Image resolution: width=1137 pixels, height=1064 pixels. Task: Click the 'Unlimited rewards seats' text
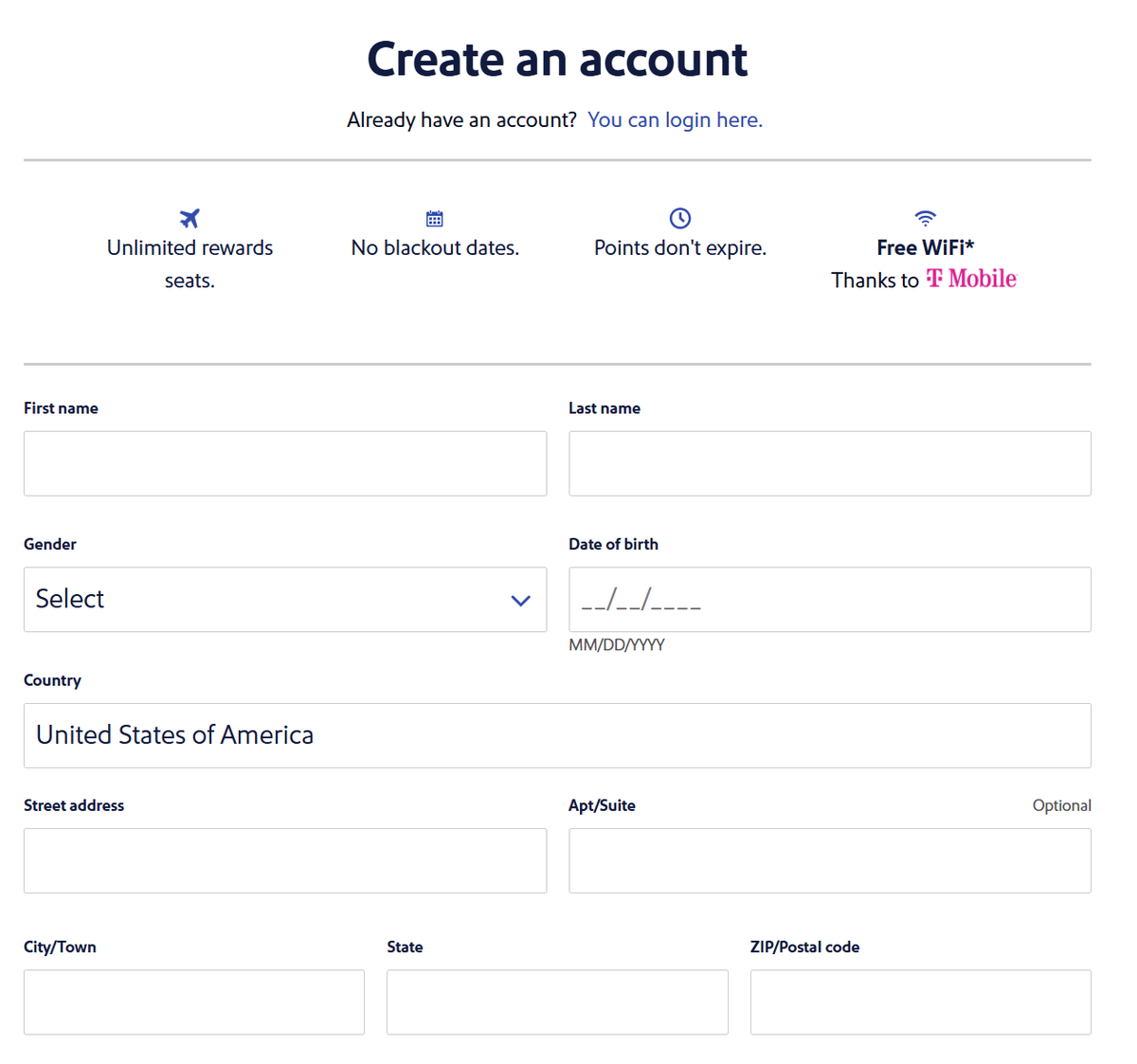point(189,263)
